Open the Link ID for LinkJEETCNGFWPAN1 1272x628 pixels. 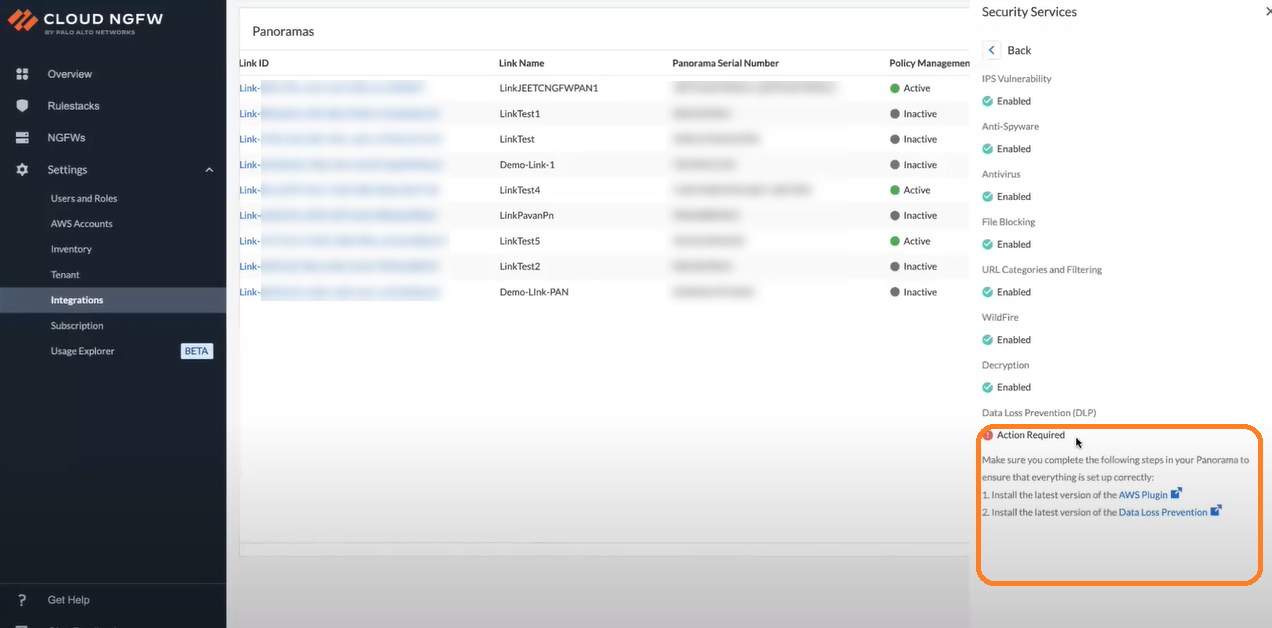[332, 88]
